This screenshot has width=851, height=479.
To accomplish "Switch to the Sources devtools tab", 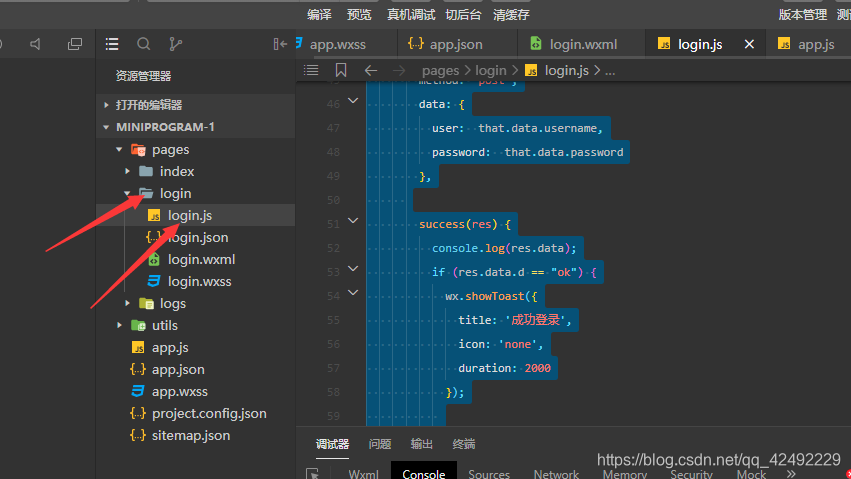I will point(489,474).
